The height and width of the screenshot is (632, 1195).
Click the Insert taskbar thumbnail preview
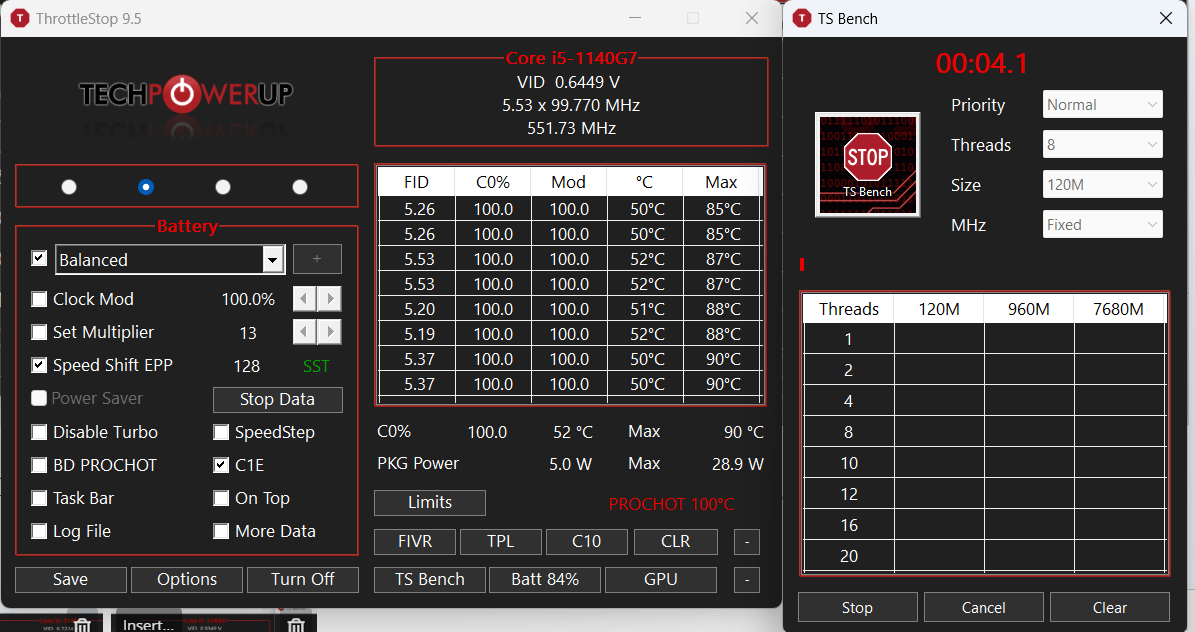click(148, 623)
